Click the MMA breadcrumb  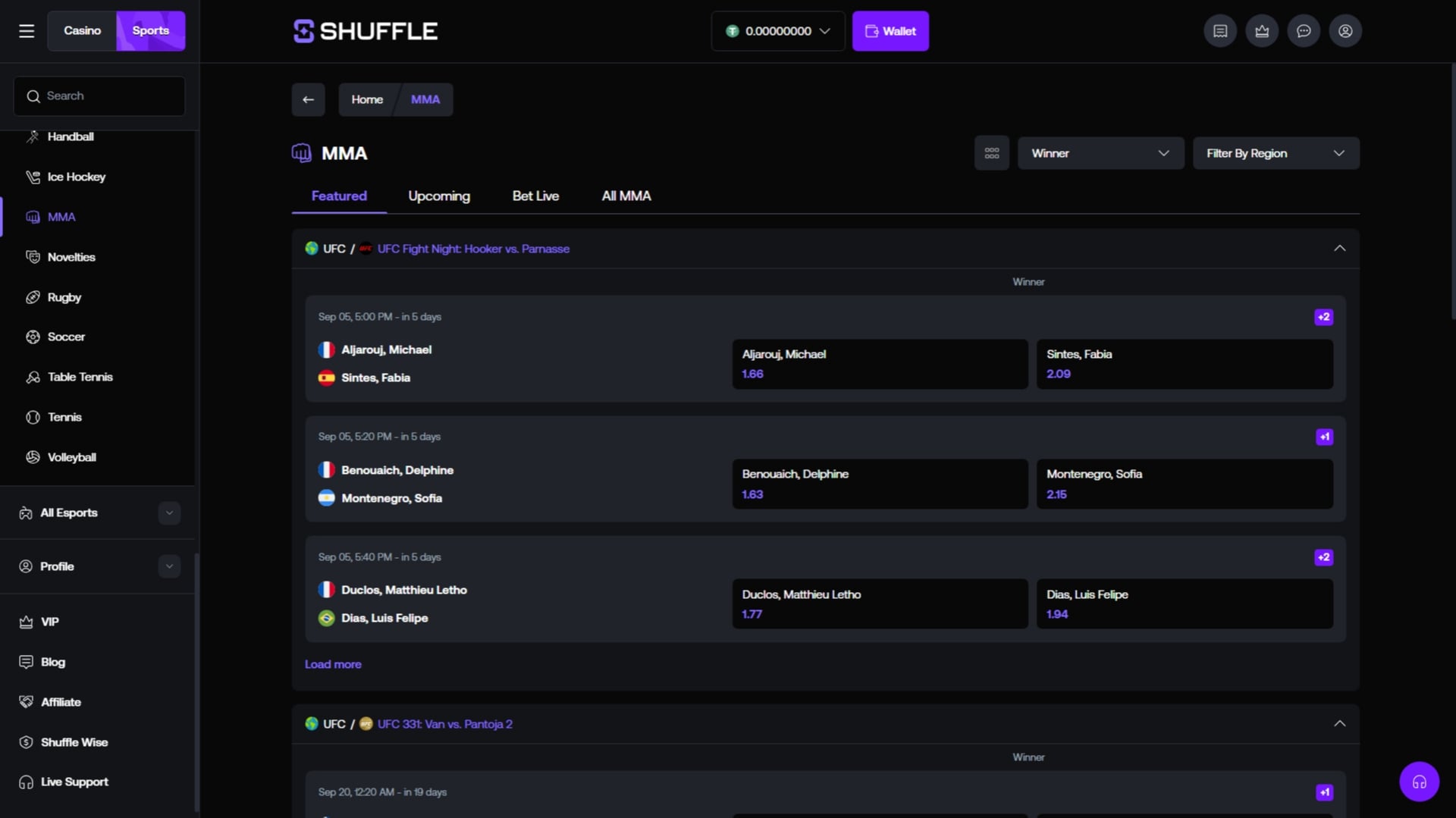pos(425,99)
